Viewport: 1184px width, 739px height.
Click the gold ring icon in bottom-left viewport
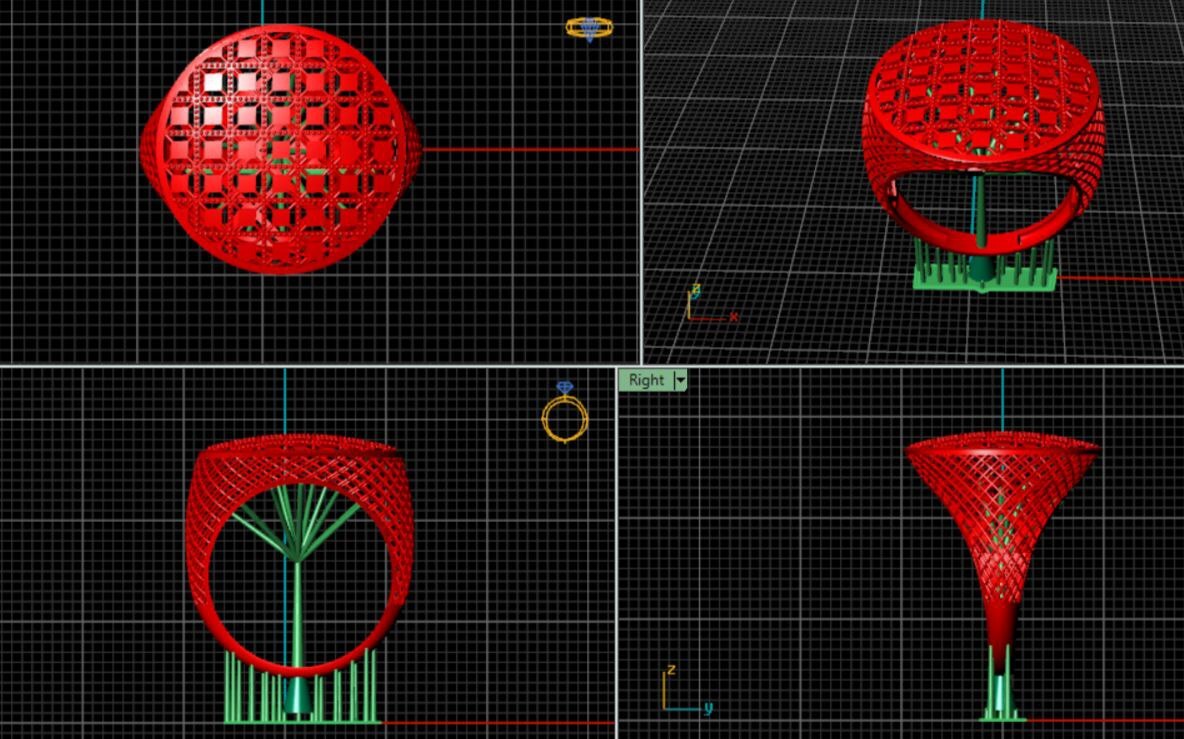pyautogui.click(x=565, y=412)
